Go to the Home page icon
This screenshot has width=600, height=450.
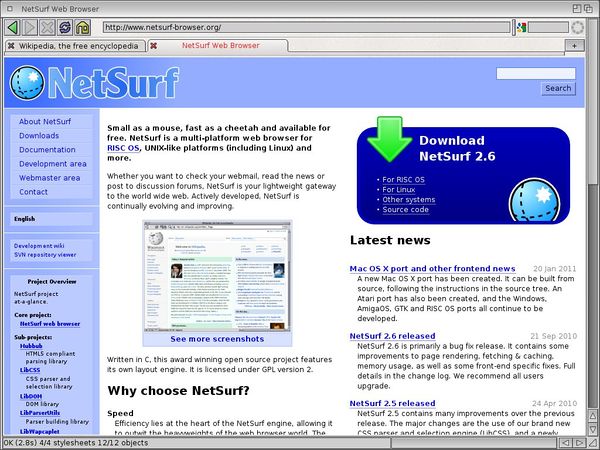tap(83, 27)
